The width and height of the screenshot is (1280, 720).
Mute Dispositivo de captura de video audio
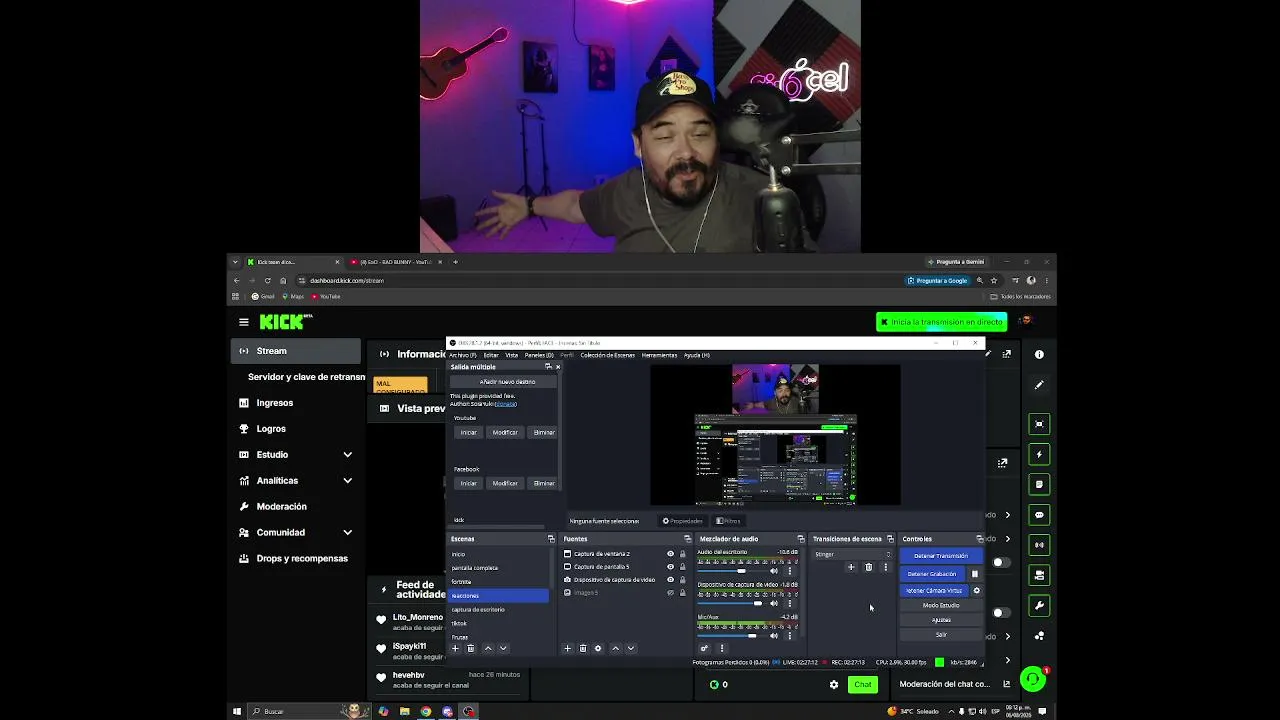773,603
